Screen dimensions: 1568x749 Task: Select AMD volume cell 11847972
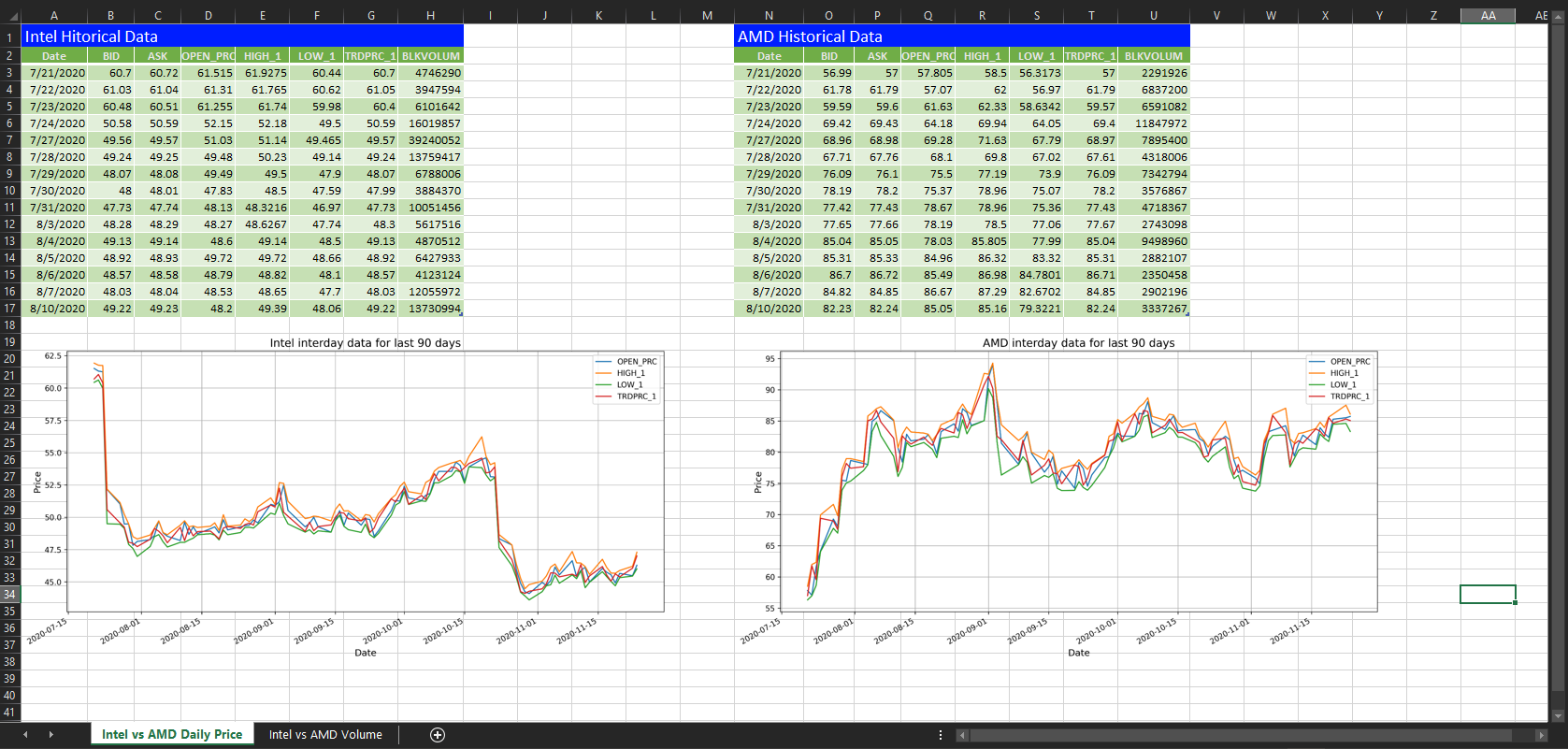(1153, 123)
